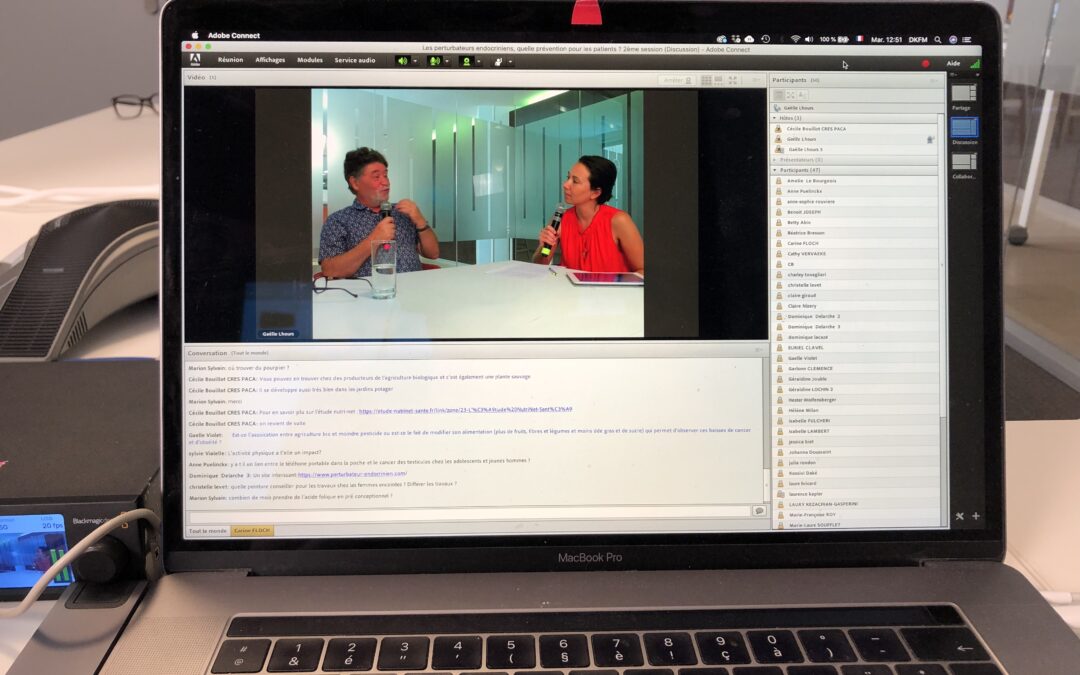This screenshot has height=675, width=1080.
Task: Collapse the Hôtes (3) group
Action: click(x=774, y=118)
